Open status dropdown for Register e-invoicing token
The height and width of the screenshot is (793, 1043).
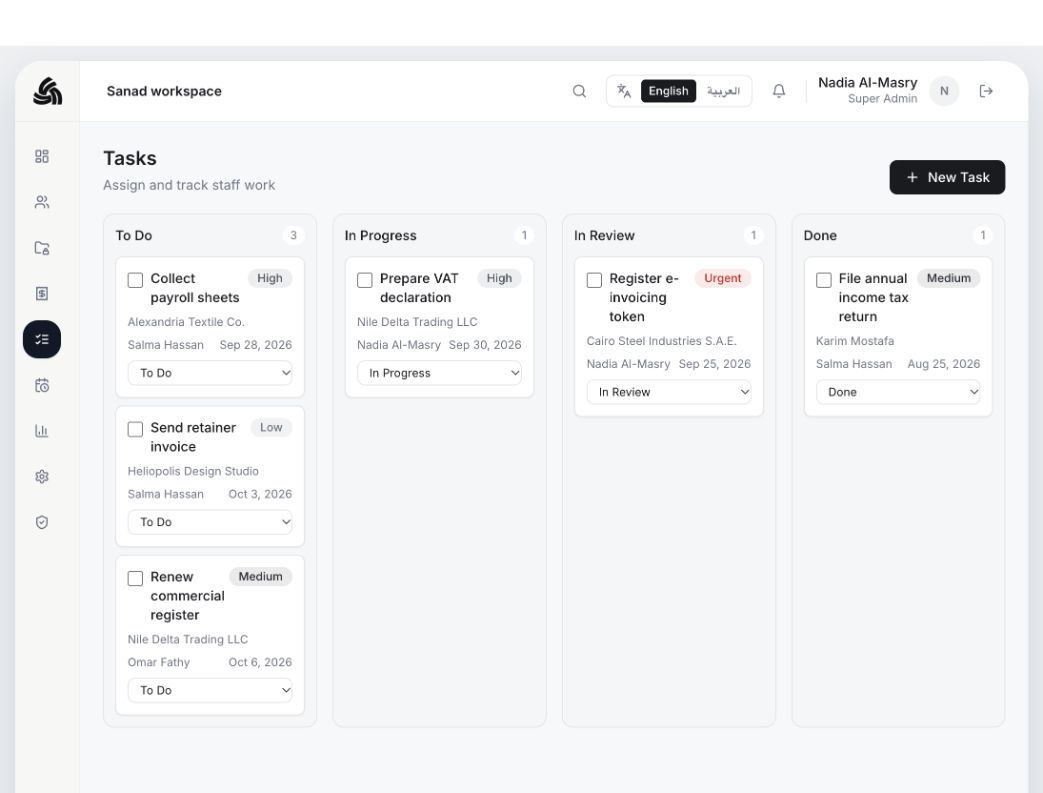pyautogui.click(x=669, y=393)
